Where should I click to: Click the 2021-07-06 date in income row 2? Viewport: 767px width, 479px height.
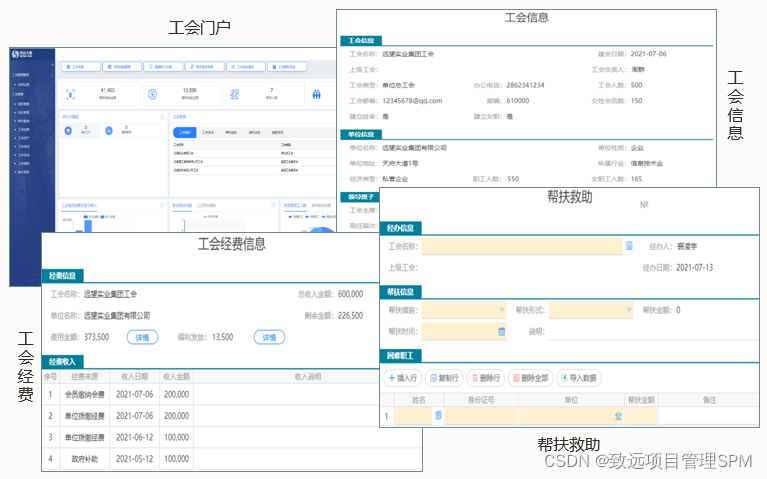(x=135, y=416)
